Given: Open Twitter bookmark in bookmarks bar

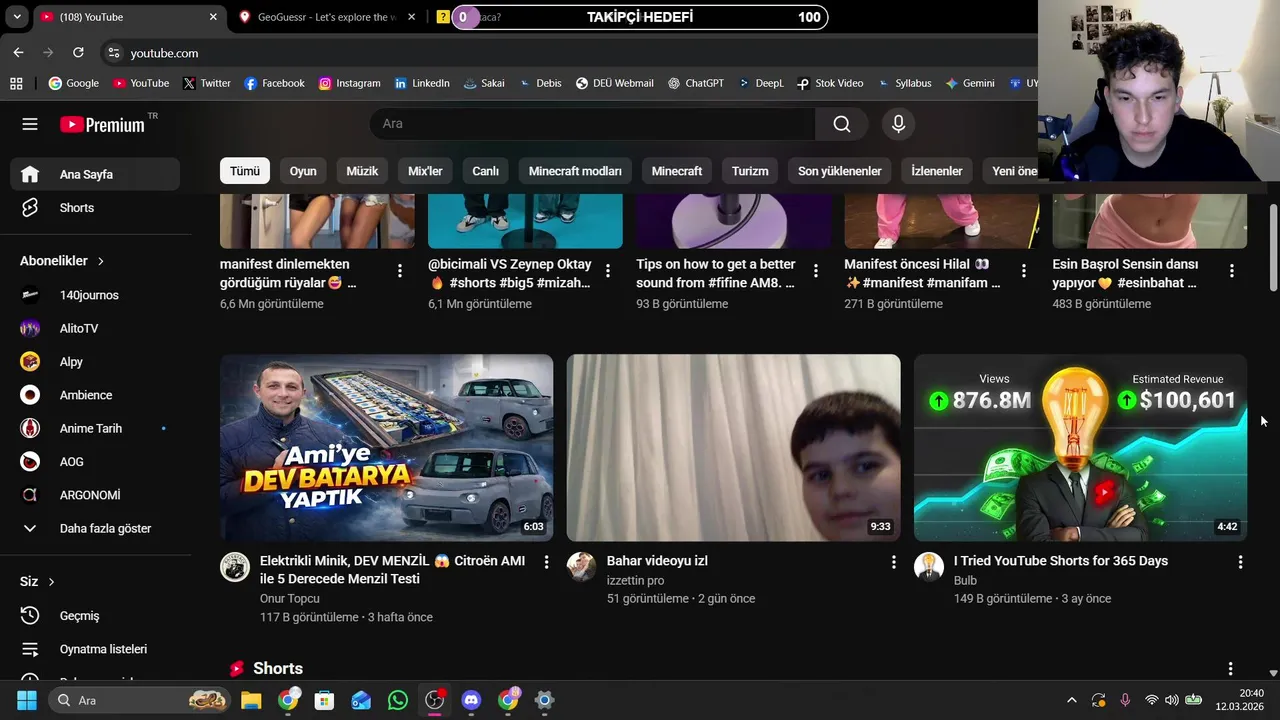Looking at the screenshot, I should click(207, 83).
